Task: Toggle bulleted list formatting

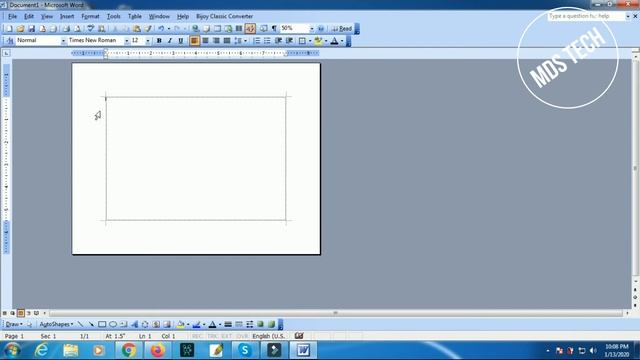Action: pos(267,40)
